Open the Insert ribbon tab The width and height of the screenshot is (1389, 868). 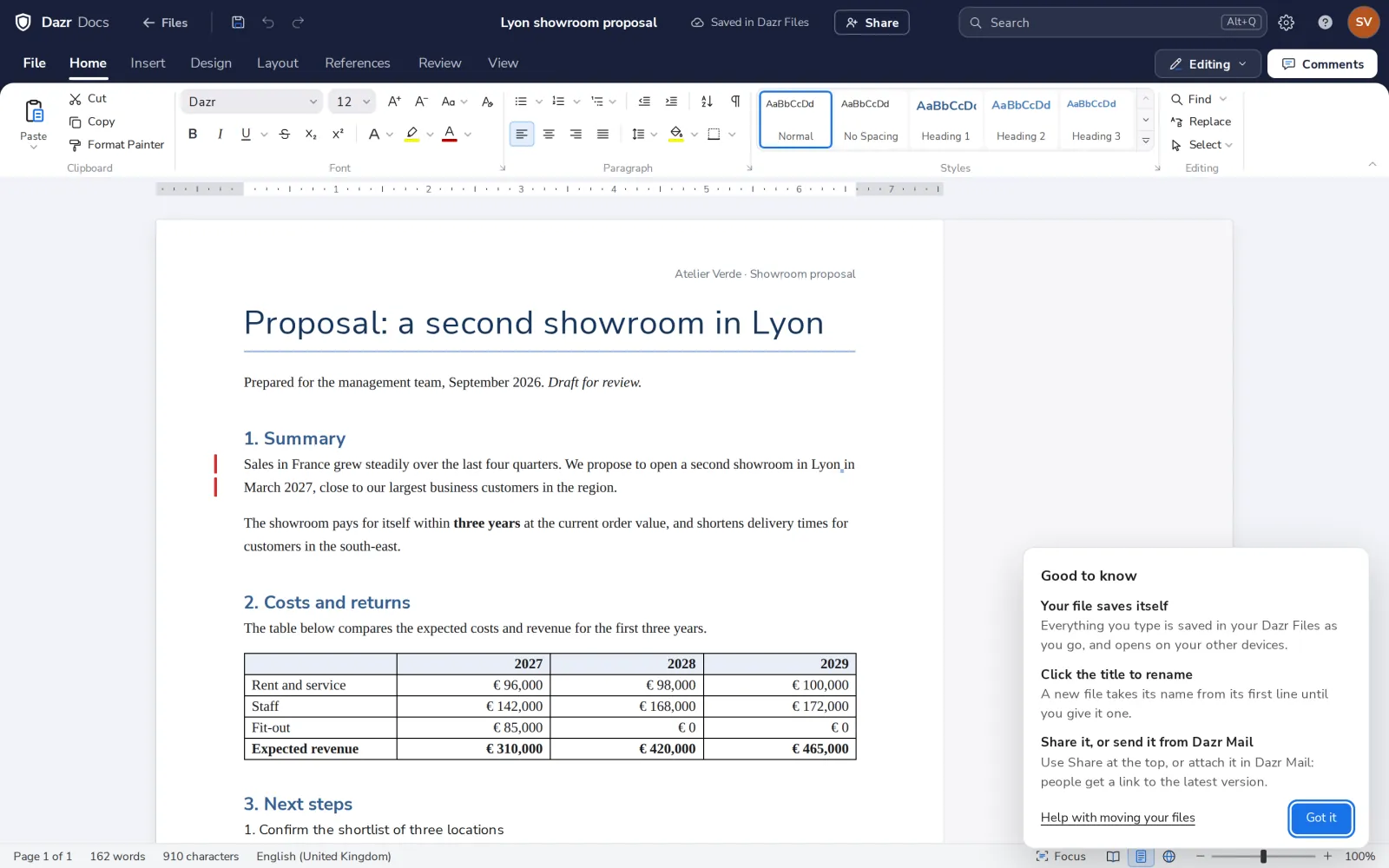pos(148,63)
